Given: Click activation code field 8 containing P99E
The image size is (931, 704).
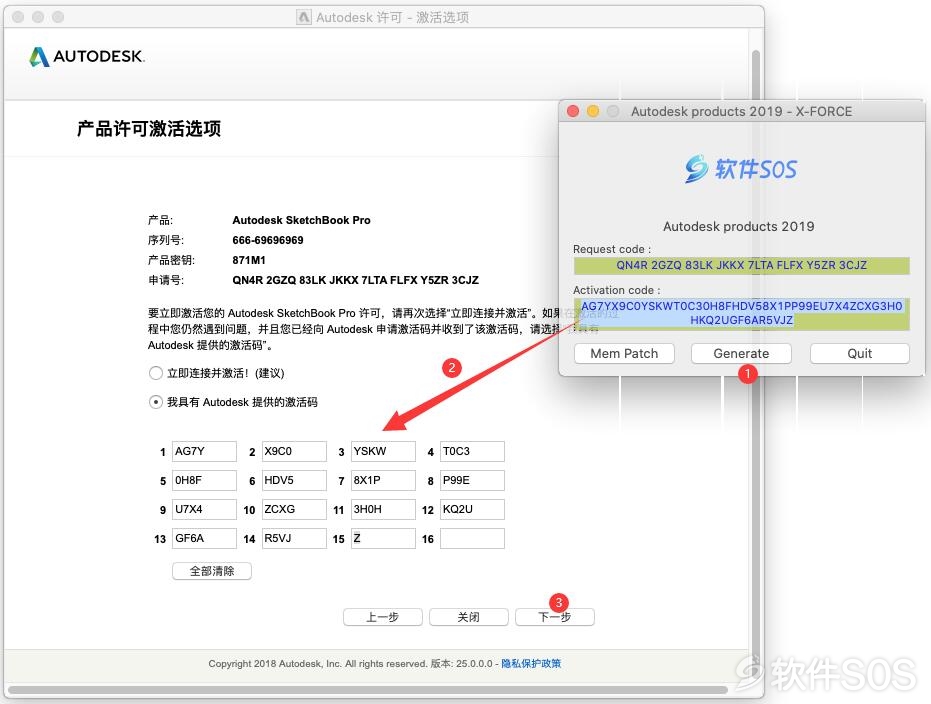Looking at the screenshot, I should pos(472,480).
